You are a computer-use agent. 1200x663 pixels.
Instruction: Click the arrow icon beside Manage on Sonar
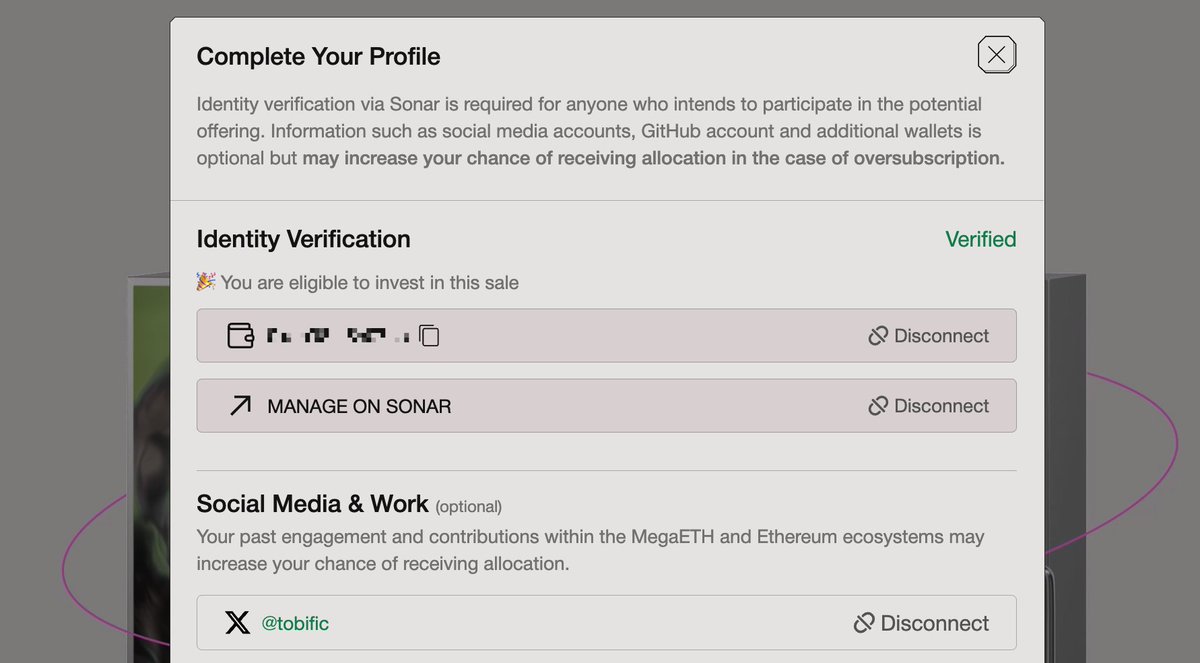click(240, 406)
